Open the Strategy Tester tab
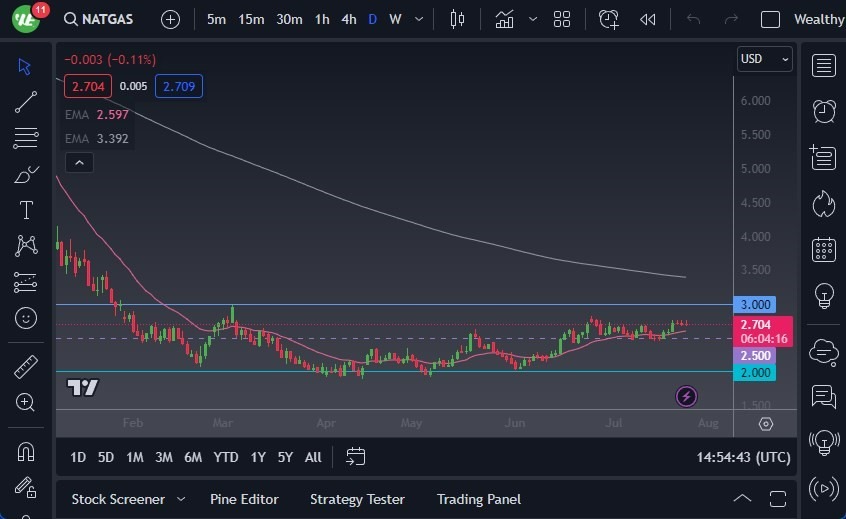846x519 pixels. pyautogui.click(x=357, y=499)
